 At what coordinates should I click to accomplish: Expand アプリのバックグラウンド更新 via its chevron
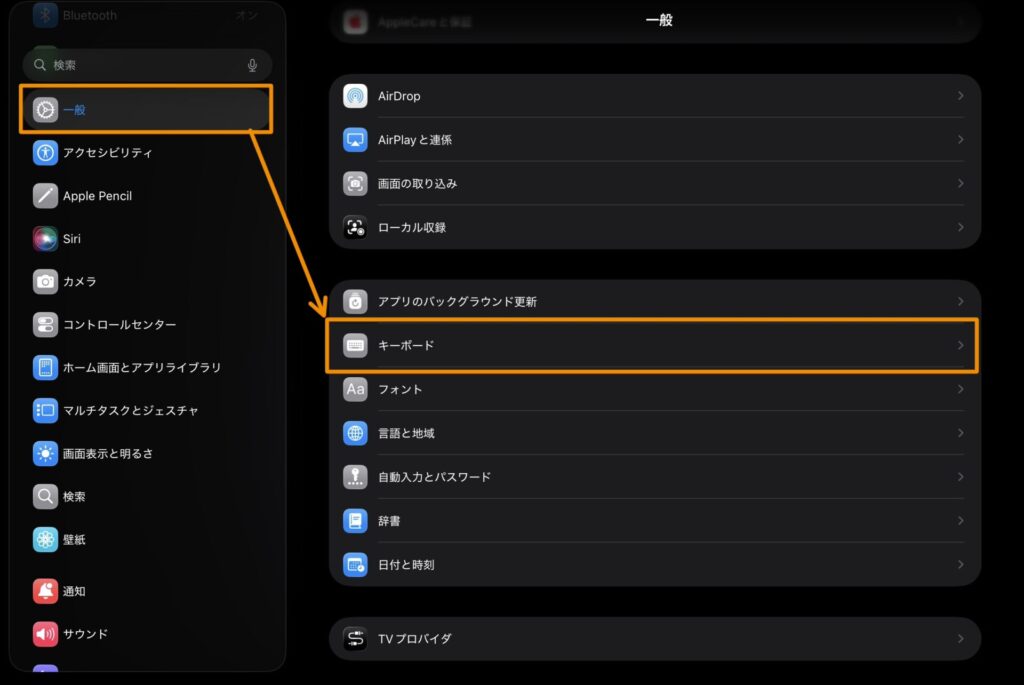(960, 301)
